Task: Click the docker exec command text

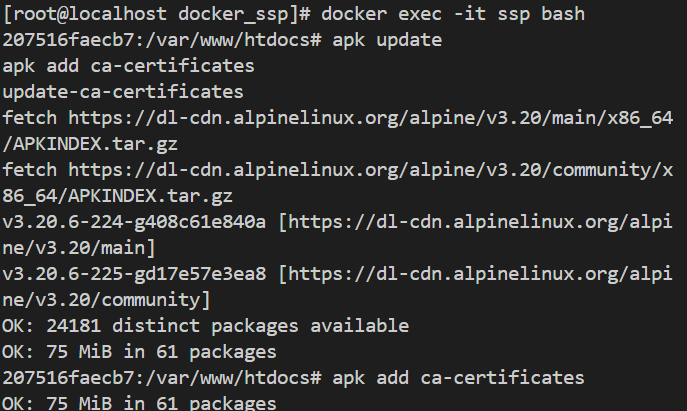Action: [x=453, y=14]
